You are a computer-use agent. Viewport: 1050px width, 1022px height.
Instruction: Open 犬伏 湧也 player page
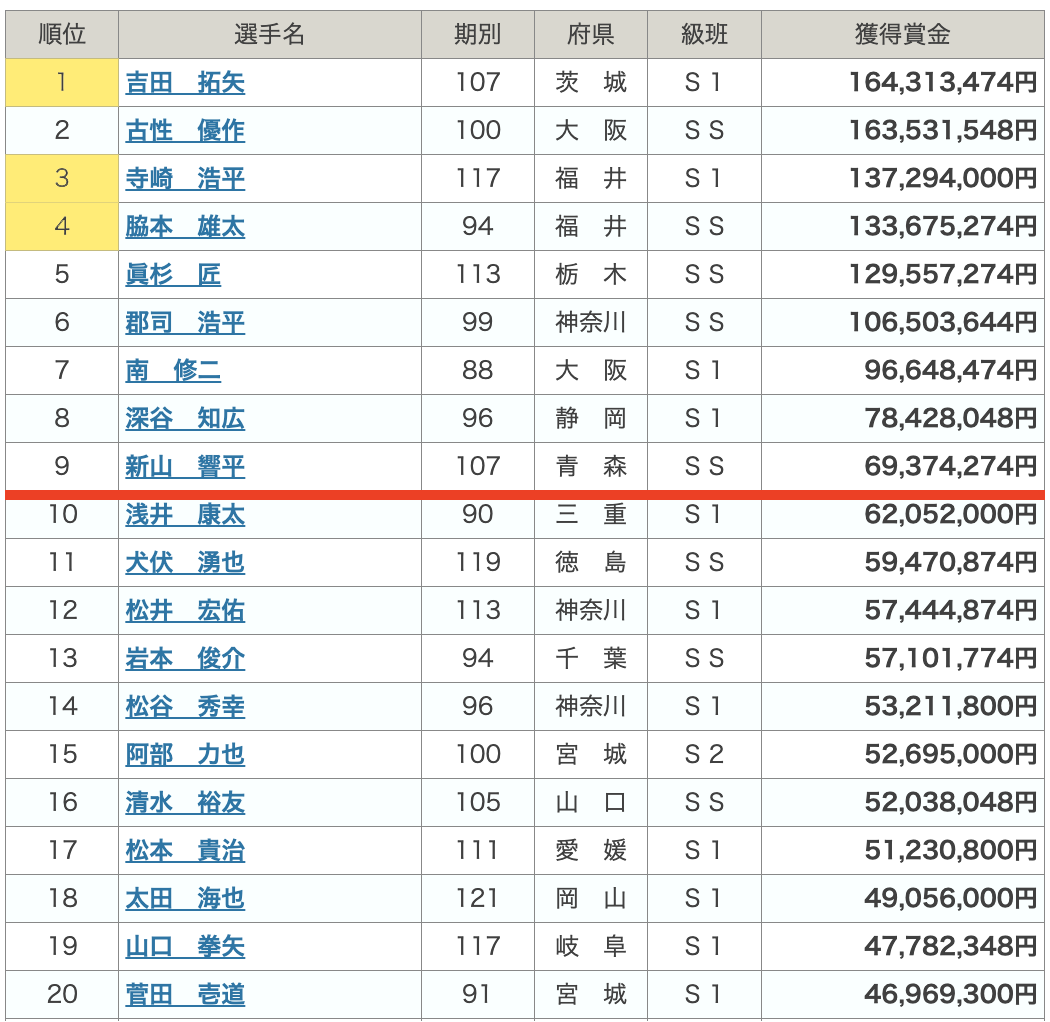click(185, 563)
